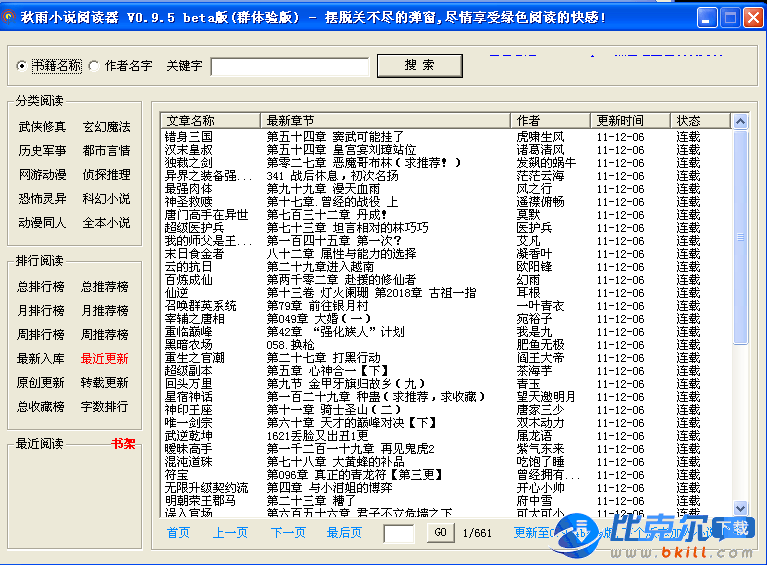Image resolution: width=767 pixels, height=565 pixels.
Task: Click the page number box beside GO
Action: [399, 533]
